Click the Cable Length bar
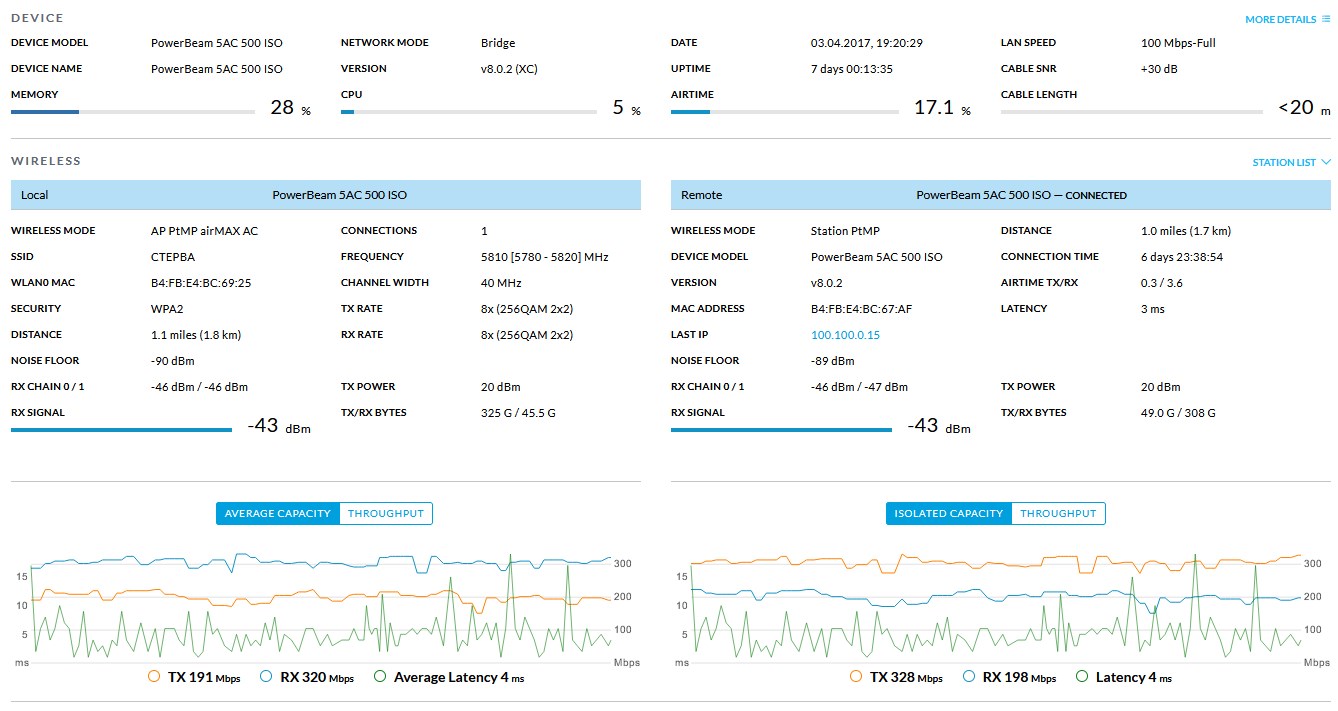This screenshot has width=1338, height=711. pos(1132,112)
